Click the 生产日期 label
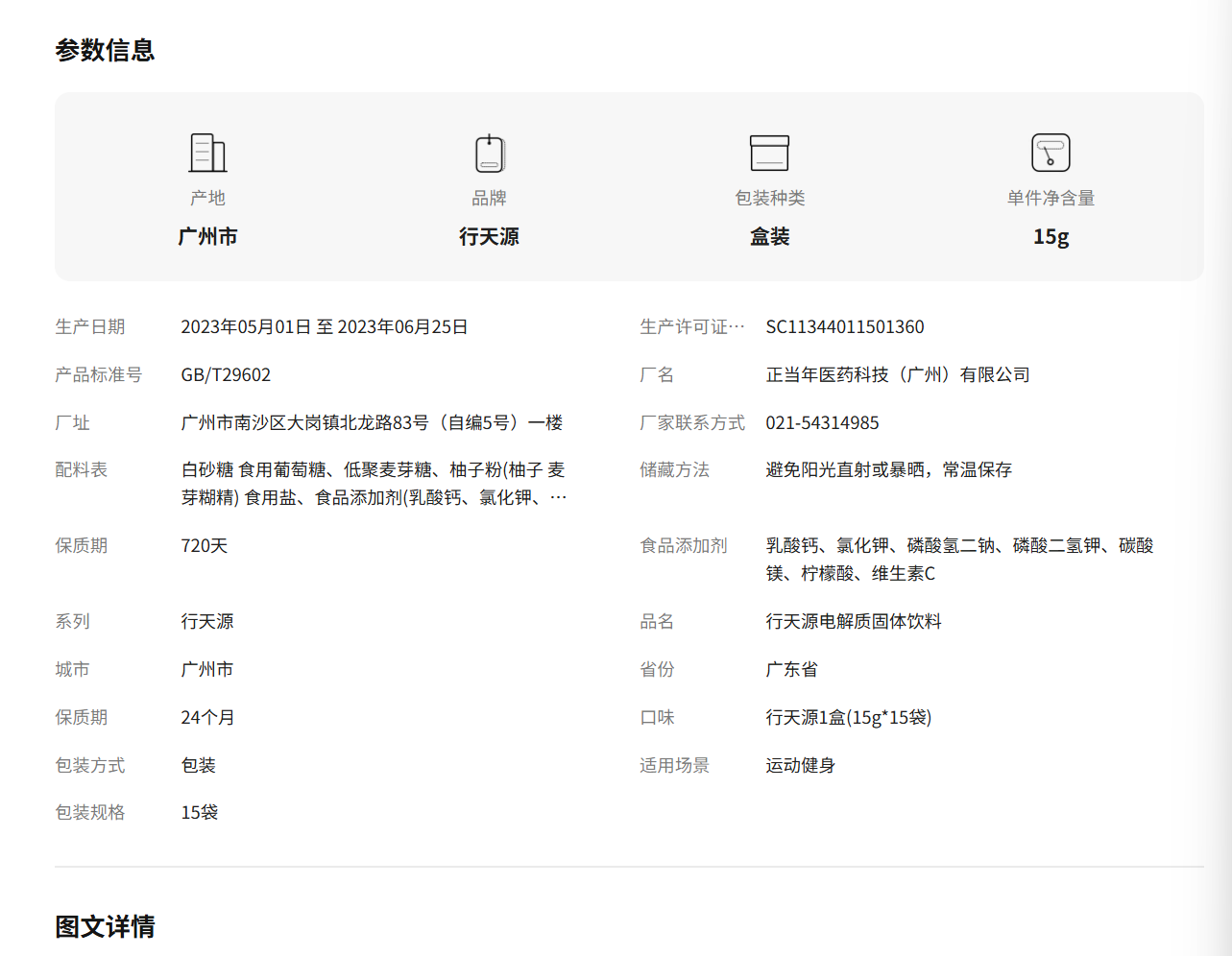1232x956 pixels. (90, 327)
